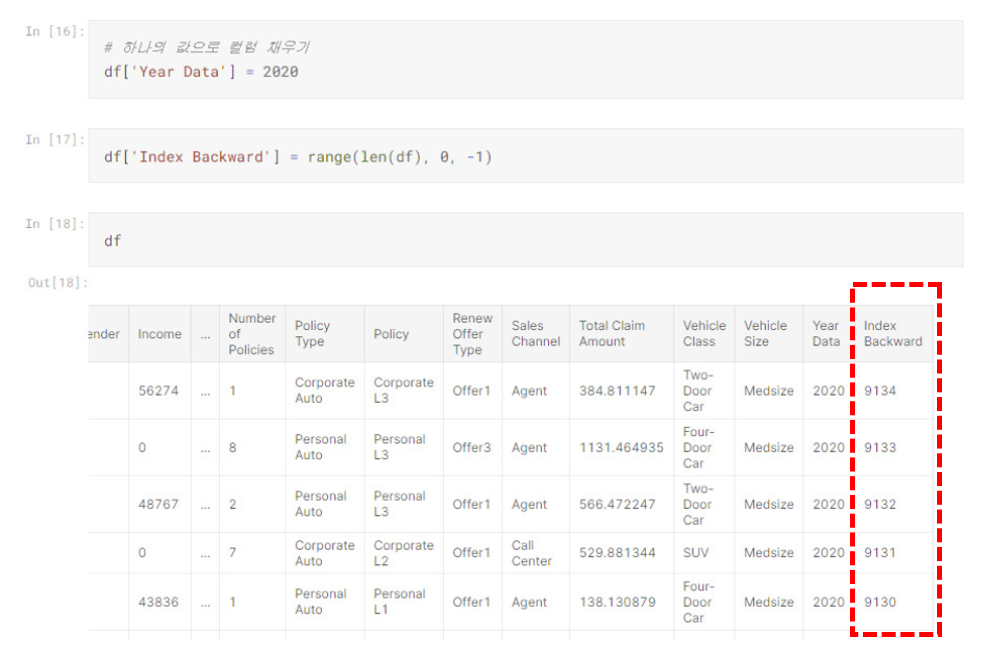Click Index Backward value 9132
This screenshot has height=661, width=994.
click(x=880, y=504)
